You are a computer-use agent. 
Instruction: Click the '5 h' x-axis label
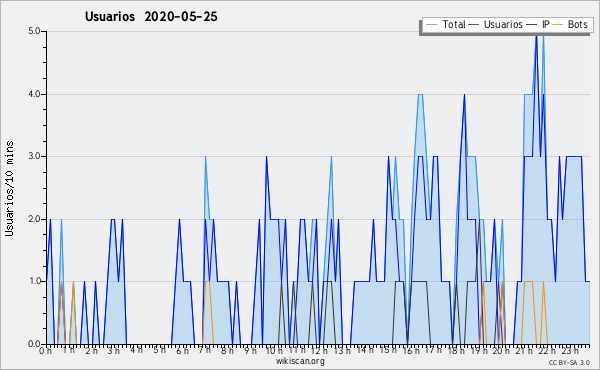159,350
